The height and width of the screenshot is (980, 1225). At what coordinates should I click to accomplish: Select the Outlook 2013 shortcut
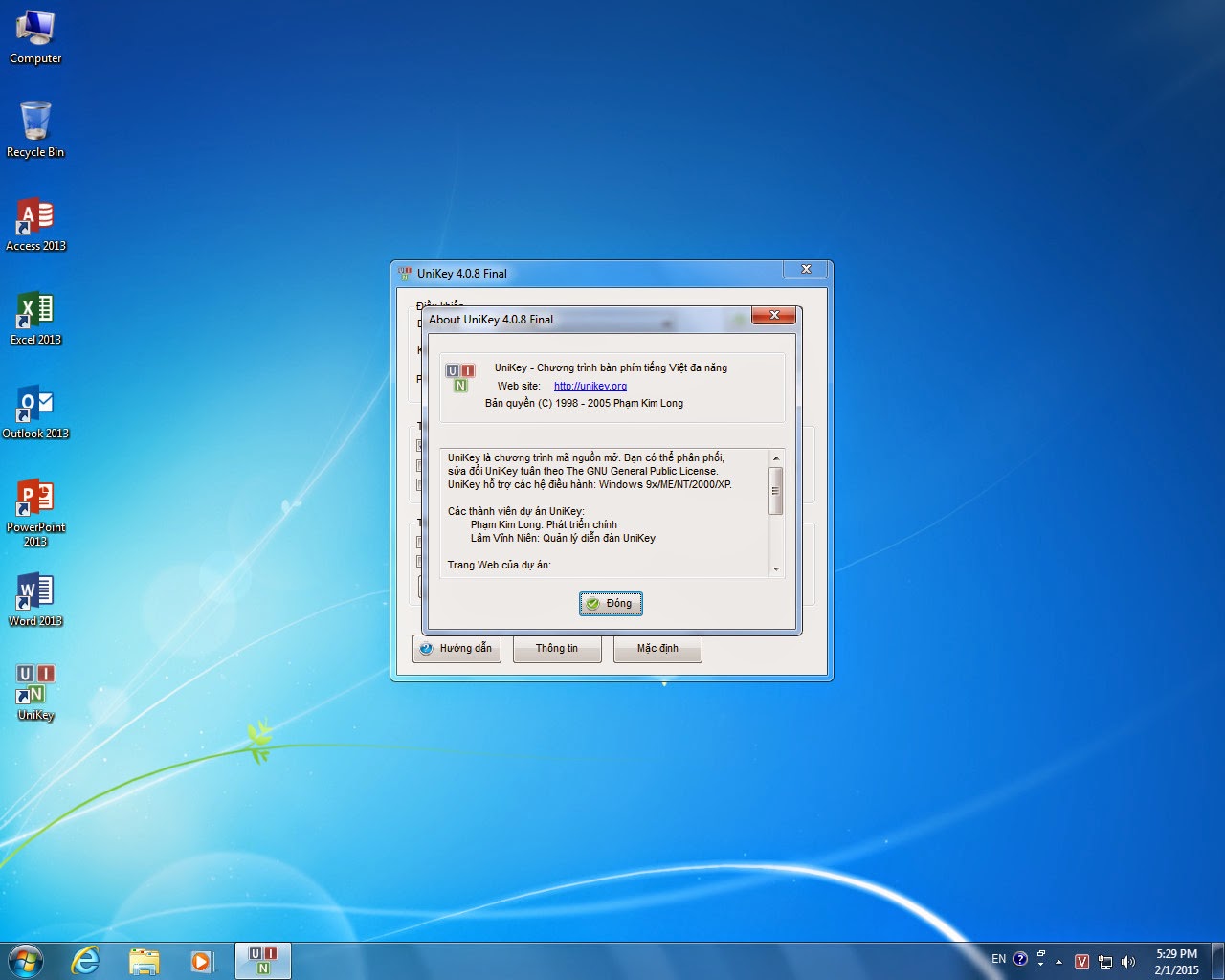coord(35,412)
